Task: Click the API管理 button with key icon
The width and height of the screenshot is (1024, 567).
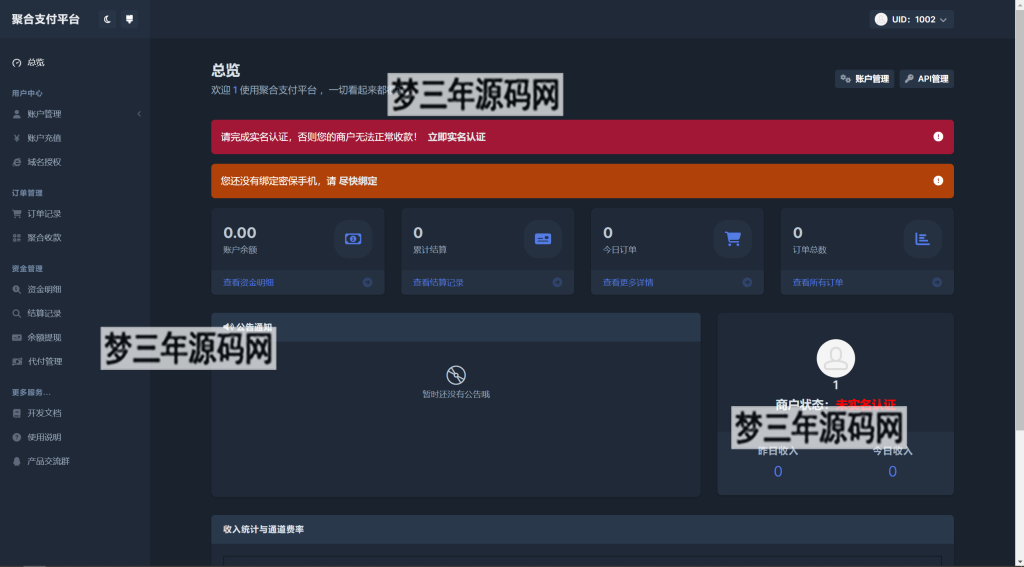Action: point(927,79)
